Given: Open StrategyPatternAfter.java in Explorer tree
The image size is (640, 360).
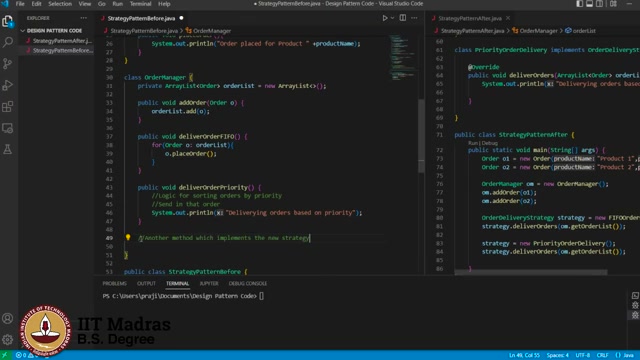Looking at the screenshot, I should pyautogui.click(x=59, y=40).
